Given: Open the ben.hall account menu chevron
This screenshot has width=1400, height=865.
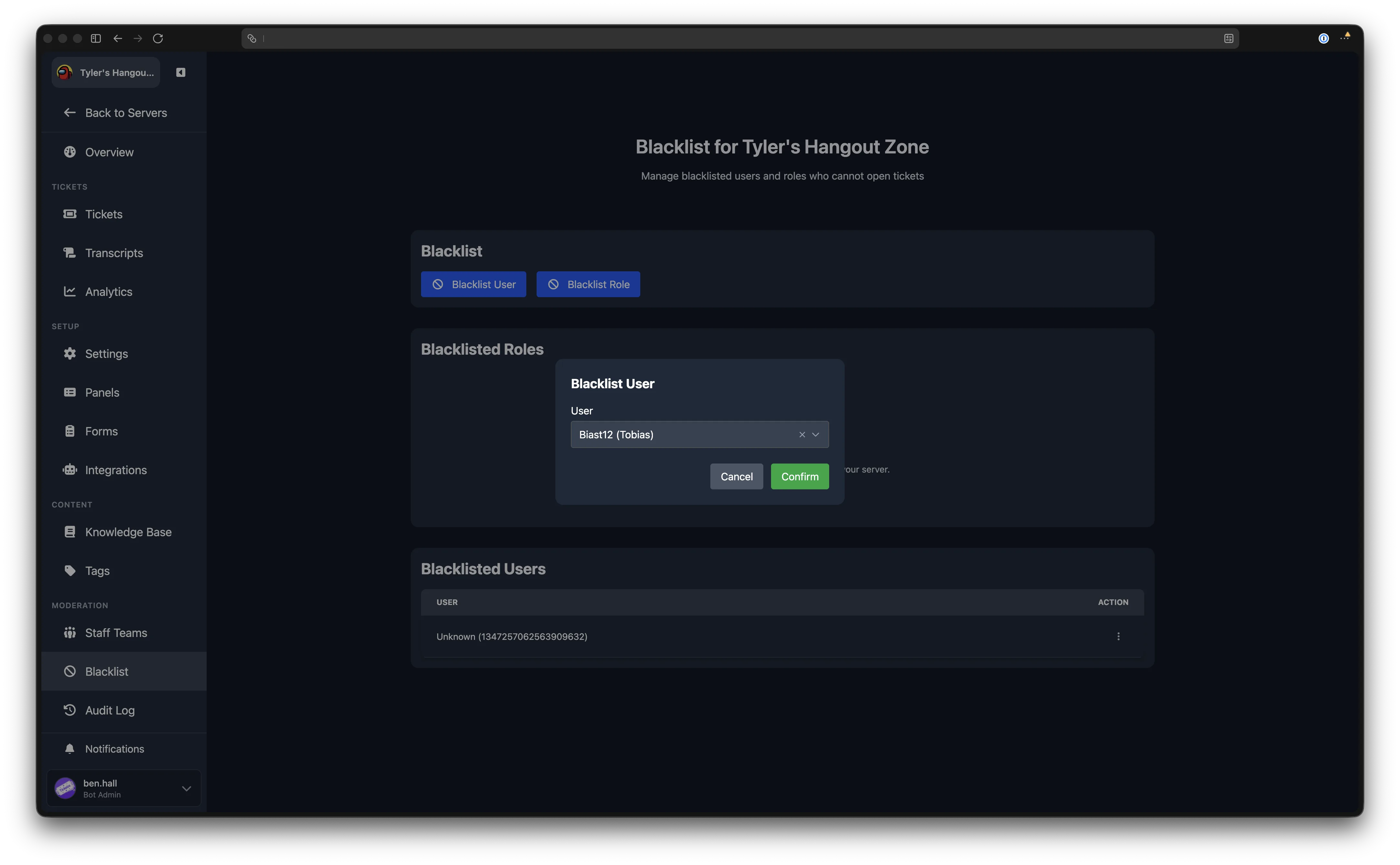Looking at the screenshot, I should click(x=186, y=788).
